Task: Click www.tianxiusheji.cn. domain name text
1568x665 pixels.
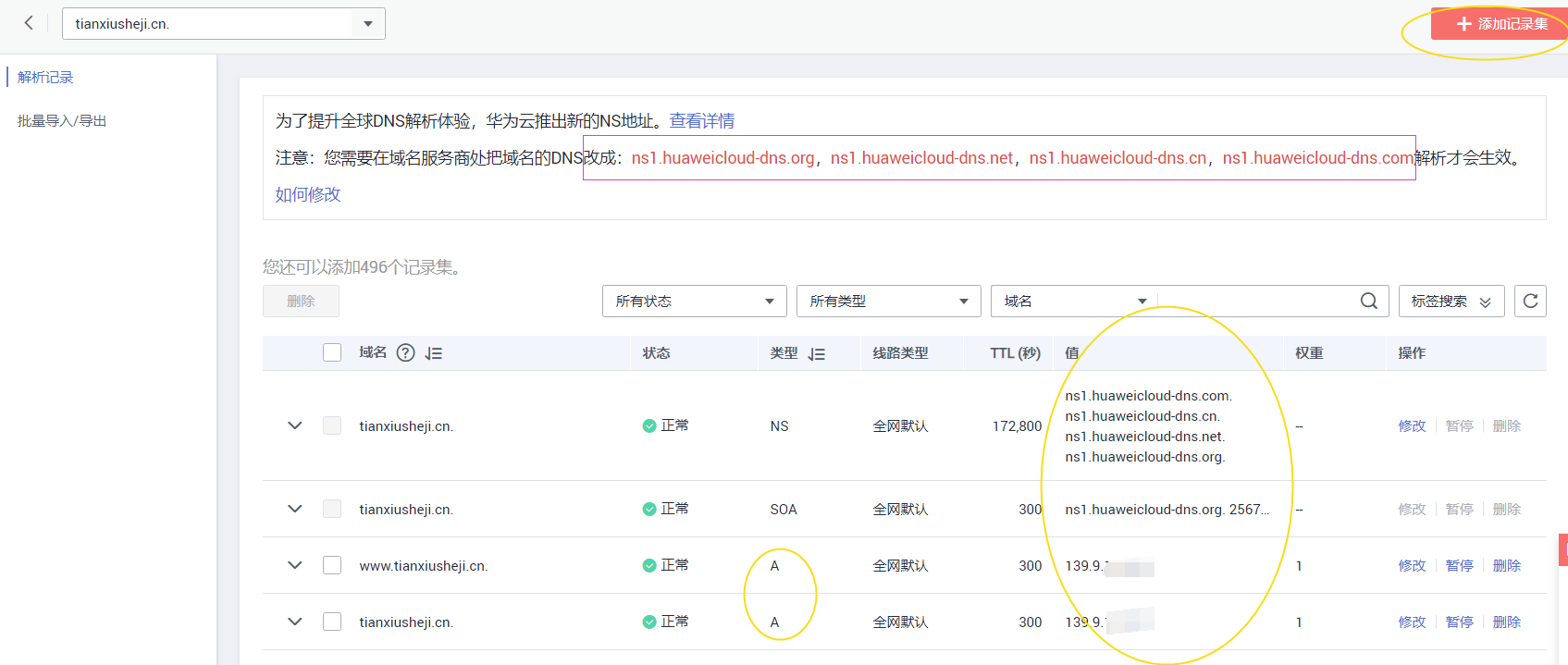Action: [424, 566]
